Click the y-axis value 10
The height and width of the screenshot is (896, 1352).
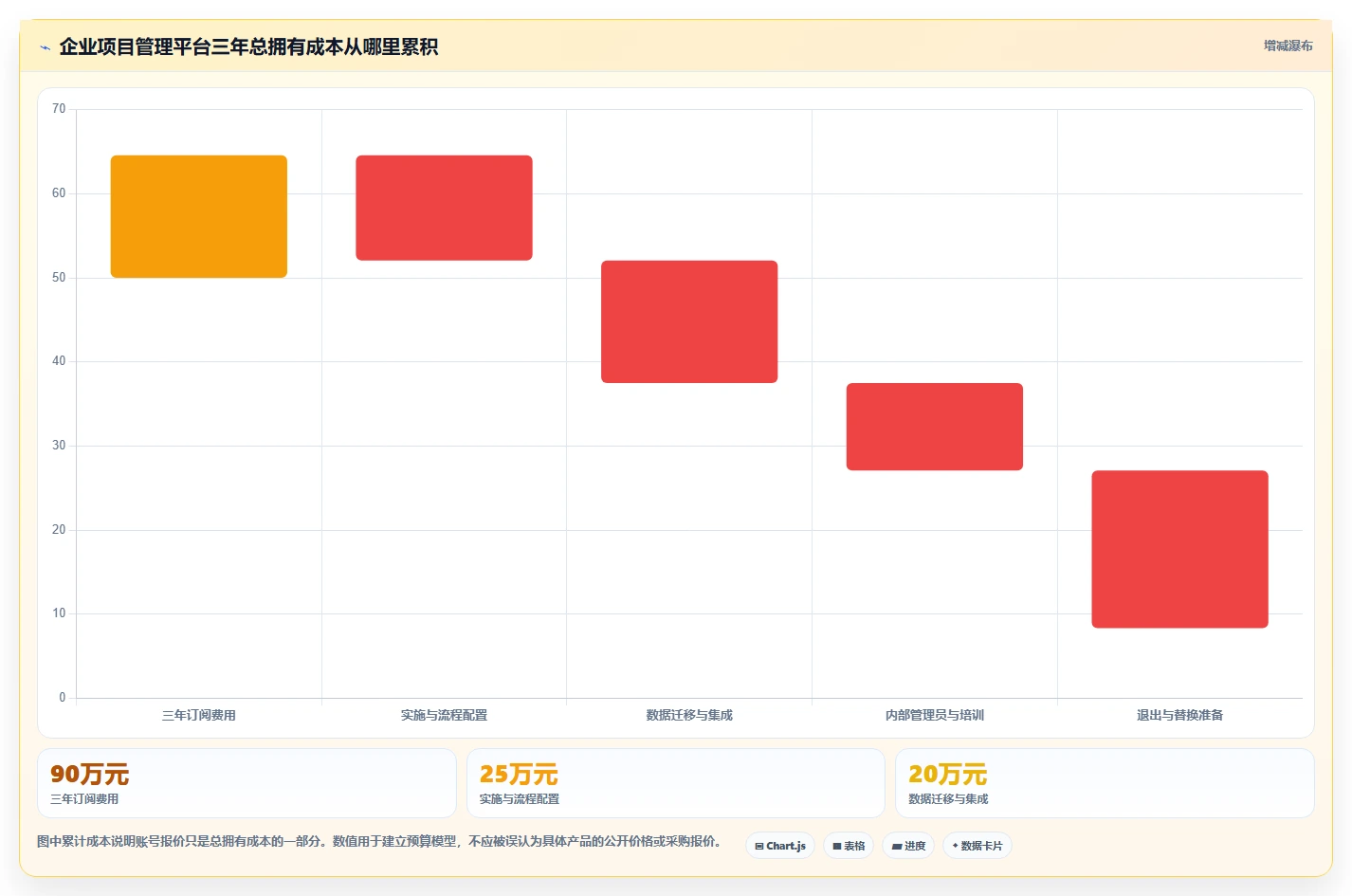coord(59,613)
